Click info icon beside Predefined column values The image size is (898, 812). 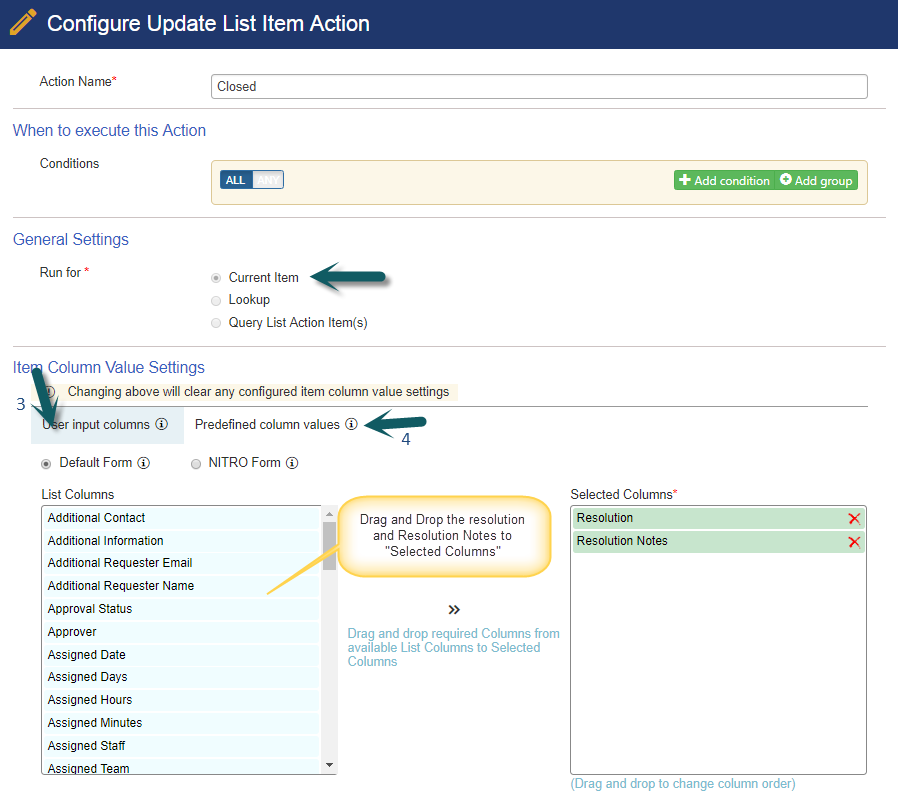(352, 424)
